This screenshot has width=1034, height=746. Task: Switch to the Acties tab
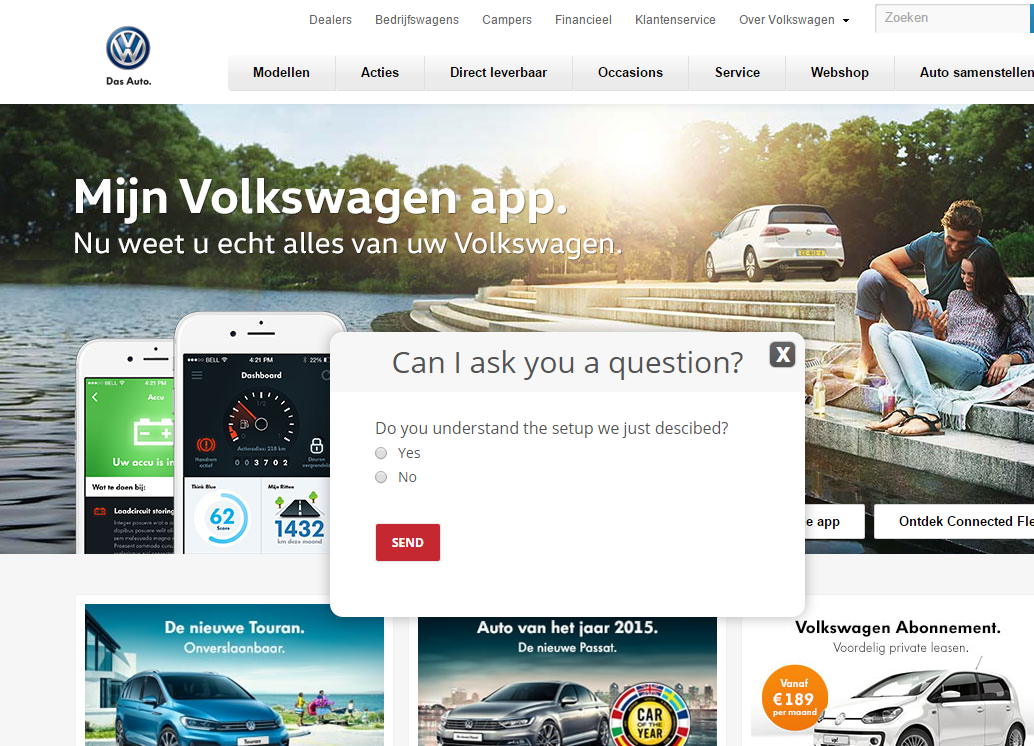(380, 73)
